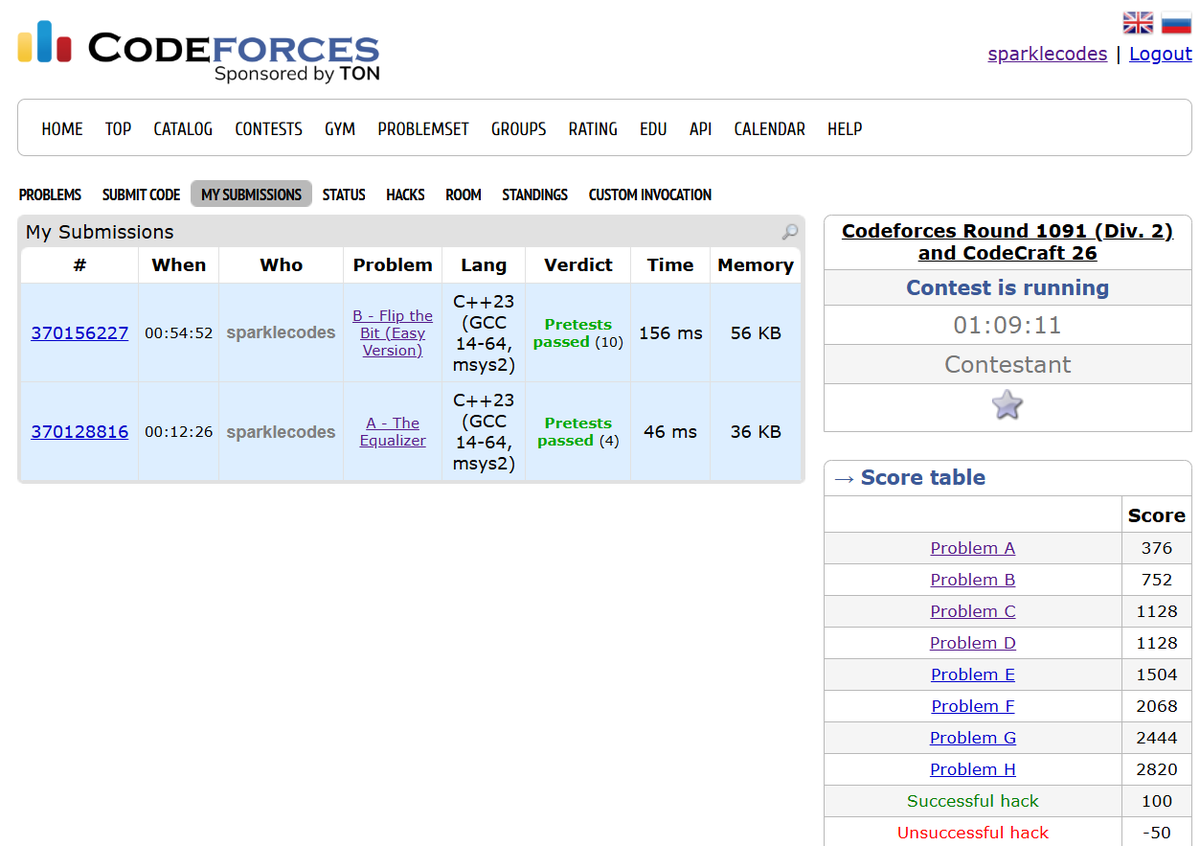Open Problem C in the score table
The width and height of the screenshot is (1200, 846).
pos(973,611)
